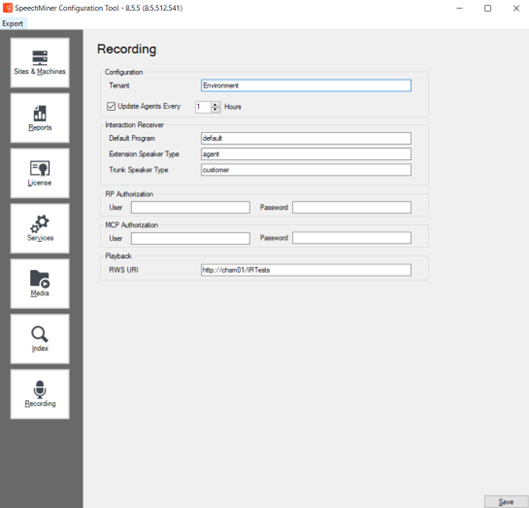Click the Trunk Speaker Type field

(x=306, y=170)
